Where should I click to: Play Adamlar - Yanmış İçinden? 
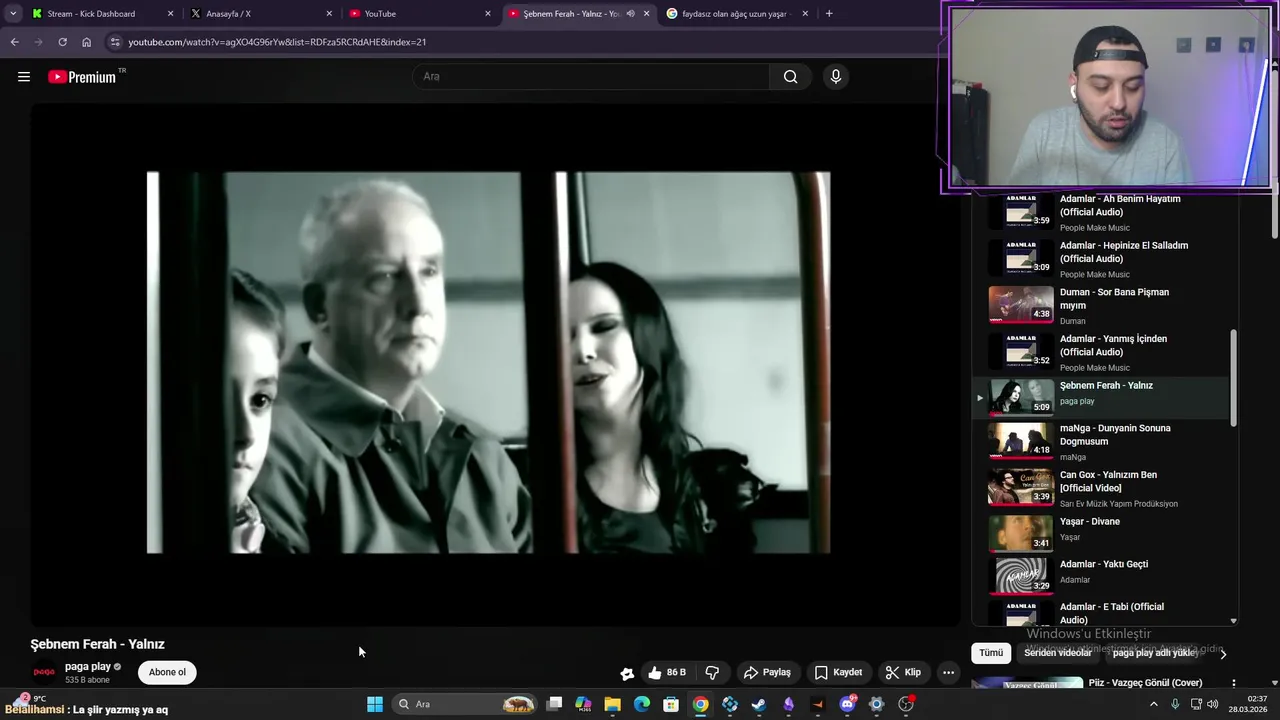(x=1100, y=351)
